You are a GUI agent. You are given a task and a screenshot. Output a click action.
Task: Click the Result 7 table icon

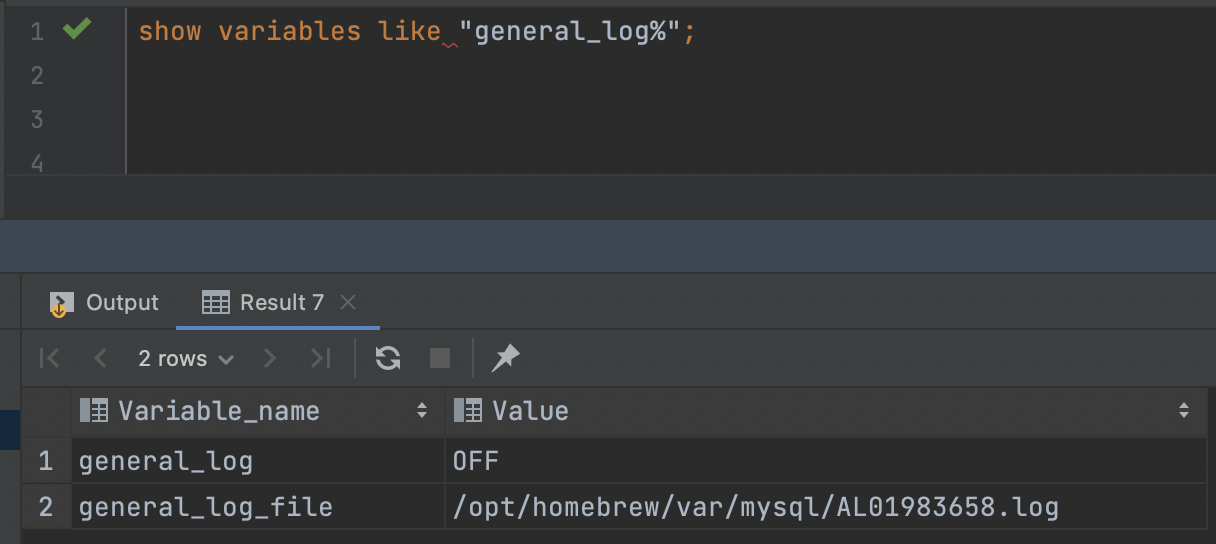(215, 303)
